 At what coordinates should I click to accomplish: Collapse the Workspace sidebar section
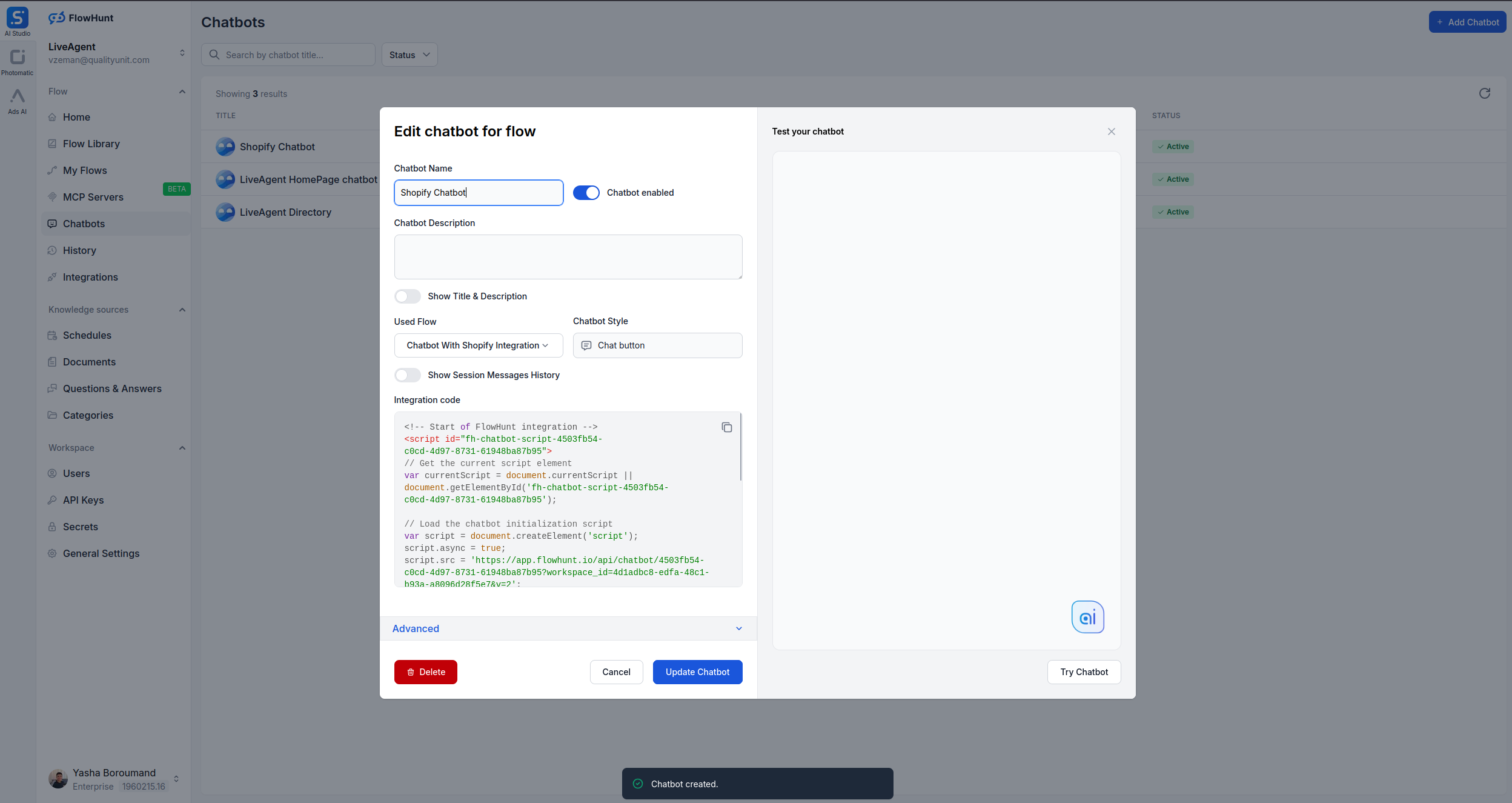click(x=182, y=448)
